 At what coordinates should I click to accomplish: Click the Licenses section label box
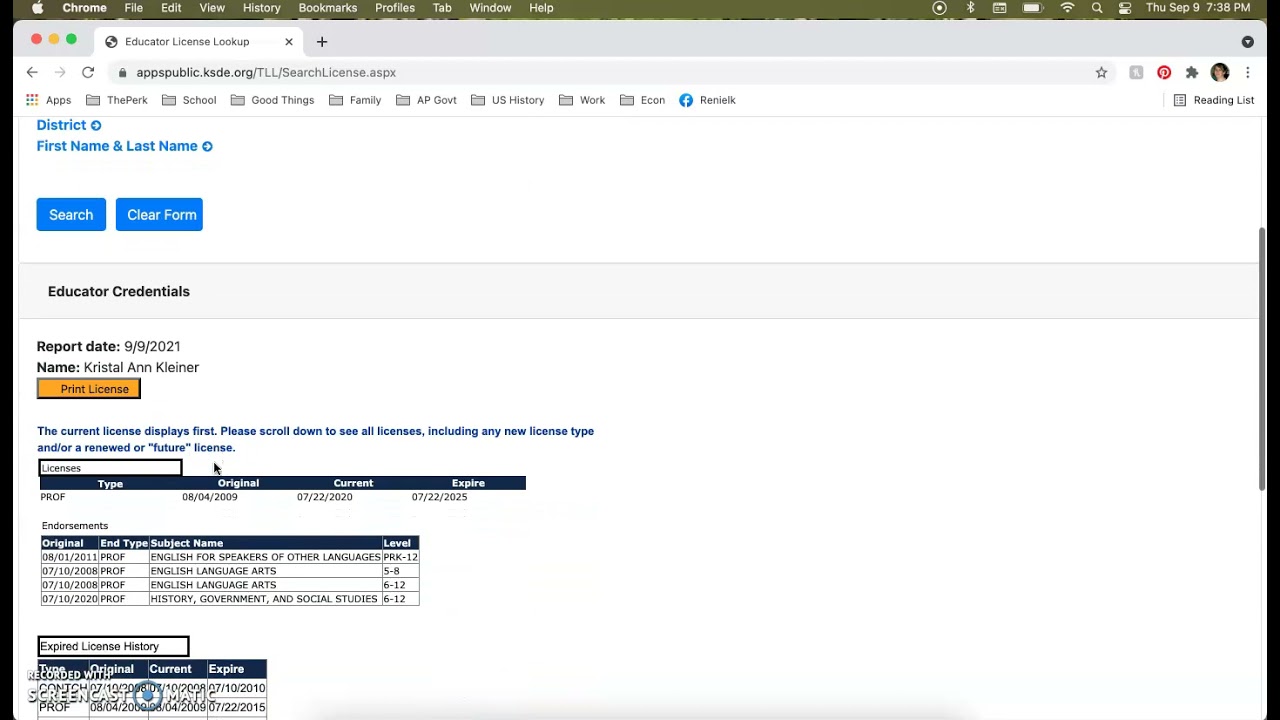click(x=110, y=468)
